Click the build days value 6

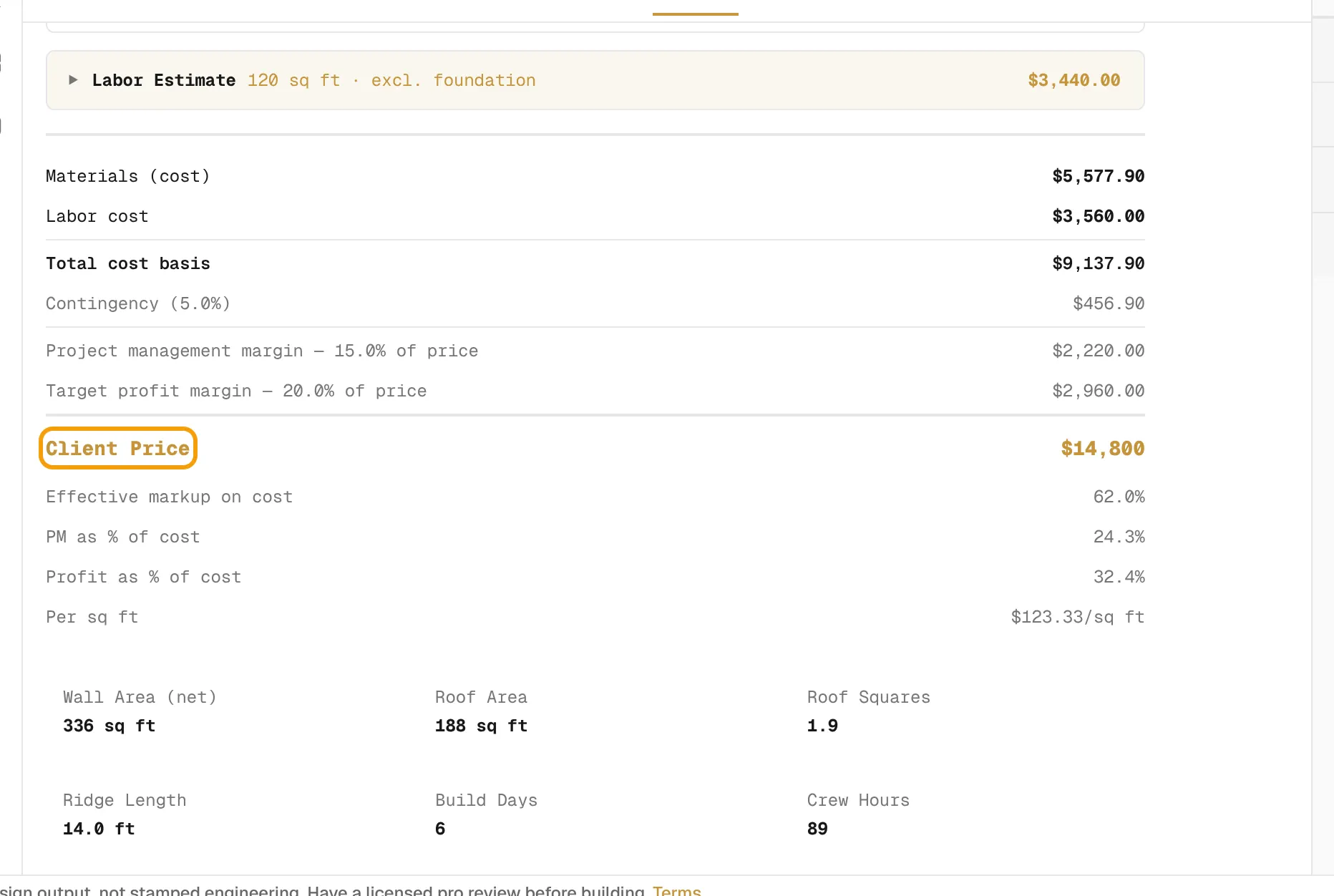point(440,829)
